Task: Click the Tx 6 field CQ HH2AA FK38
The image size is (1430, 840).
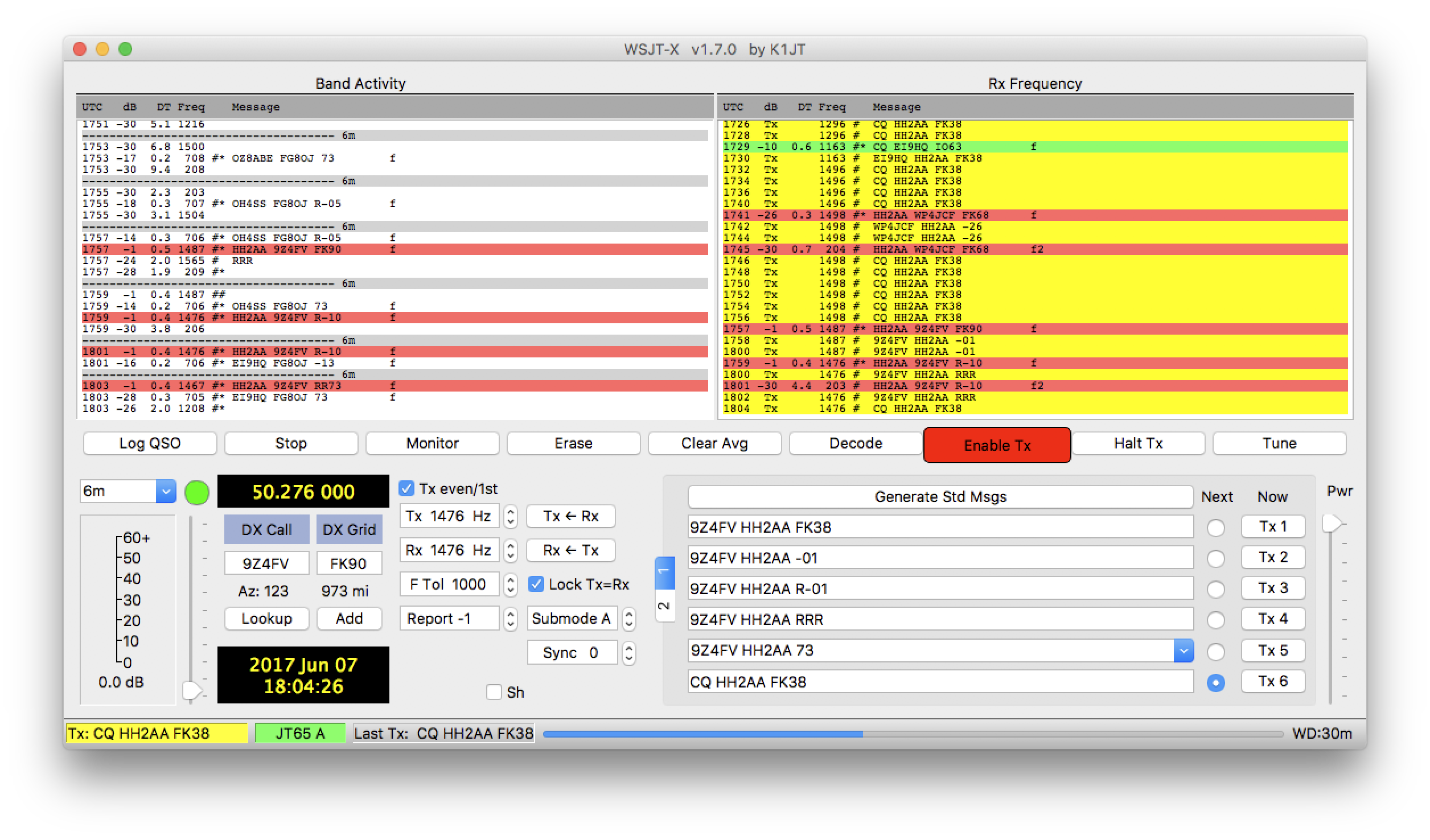Action: (x=940, y=682)
